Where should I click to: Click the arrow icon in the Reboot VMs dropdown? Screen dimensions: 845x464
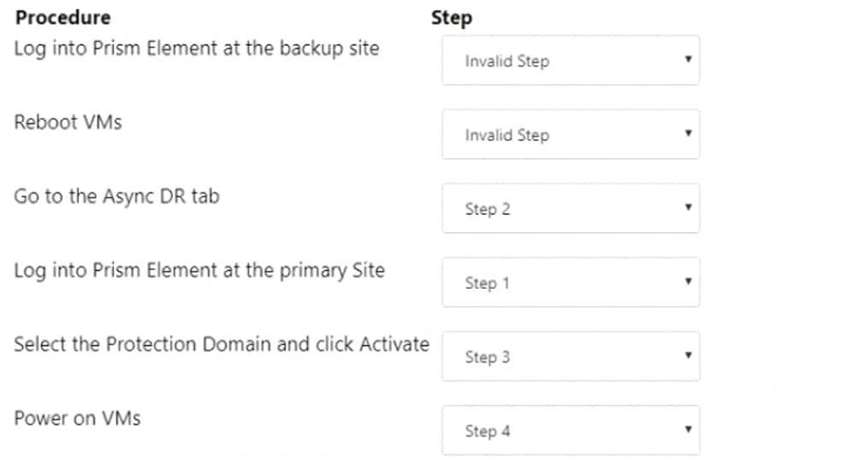click(688, 133)
